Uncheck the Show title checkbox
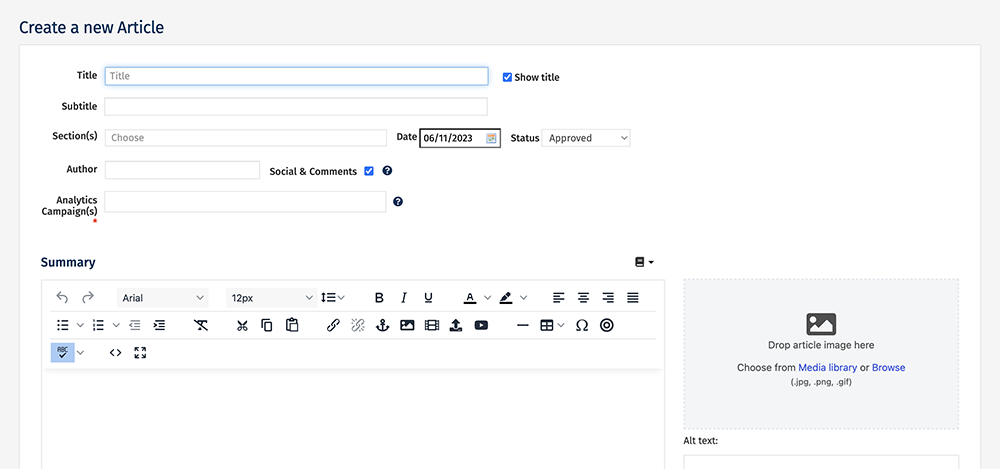 (507, 77)
